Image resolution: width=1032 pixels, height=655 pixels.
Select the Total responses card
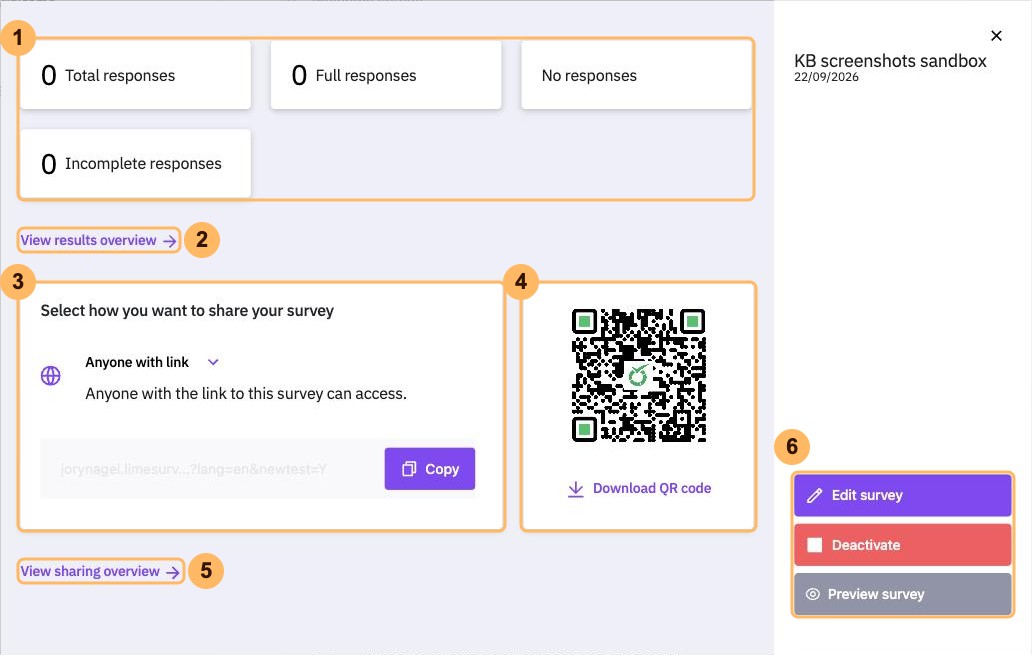[x=136, y=75]
